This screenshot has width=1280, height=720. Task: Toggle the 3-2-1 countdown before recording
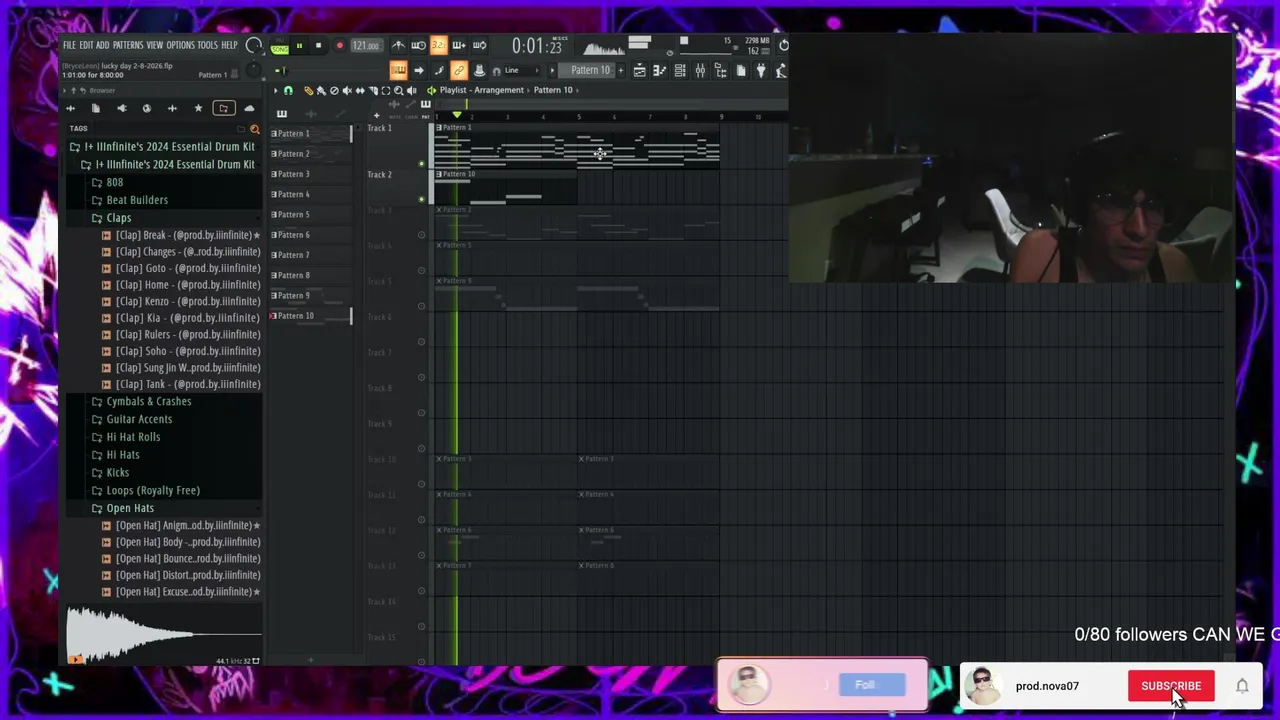click(x=439, y=46)
